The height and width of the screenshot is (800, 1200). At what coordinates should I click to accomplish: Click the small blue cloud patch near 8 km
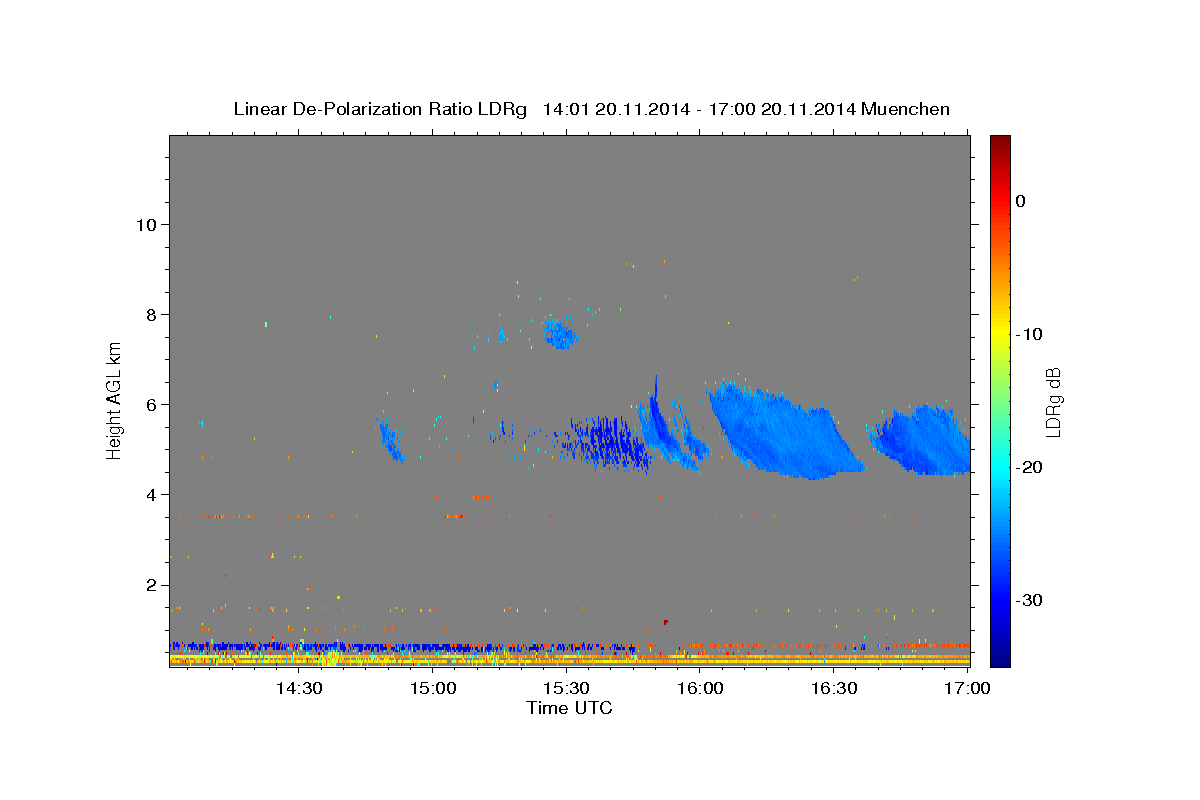tap(560, 332)
